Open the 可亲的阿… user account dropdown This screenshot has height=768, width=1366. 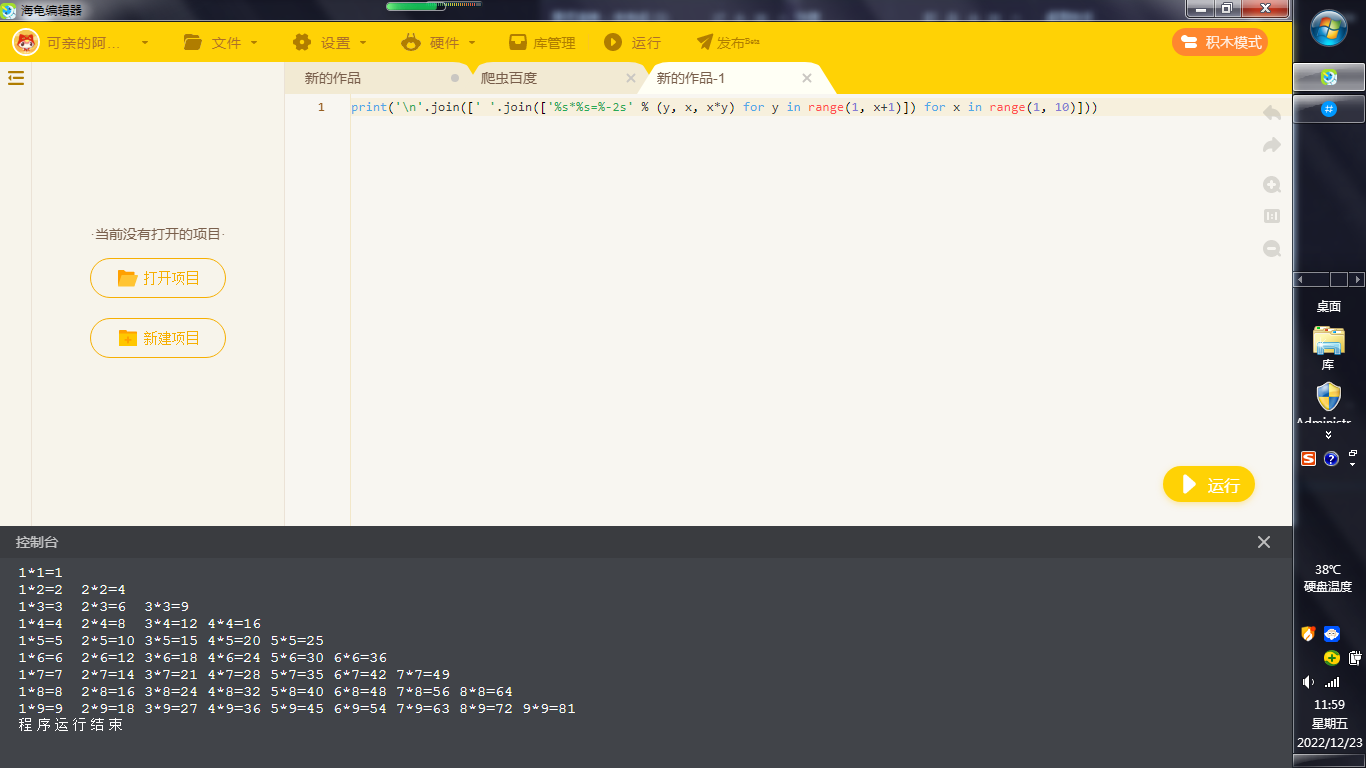pyautogui.click(x=82, y=43)
